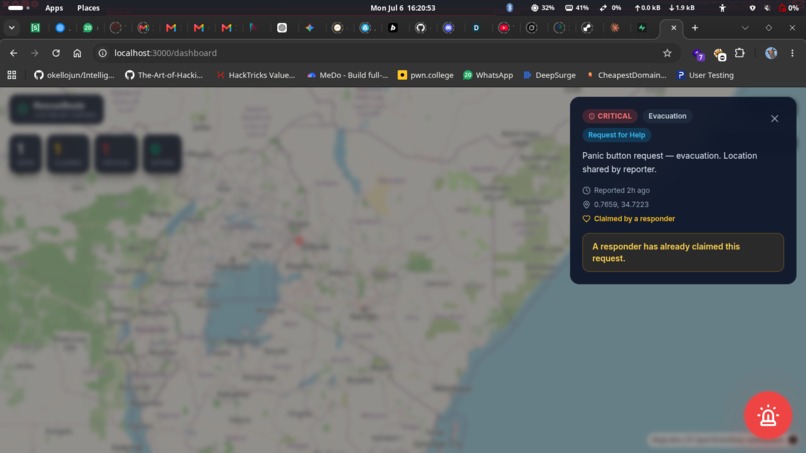Click the location pin icon beside coordinates
Viewport: 806px width, 453px height.
tap(586, 205)
